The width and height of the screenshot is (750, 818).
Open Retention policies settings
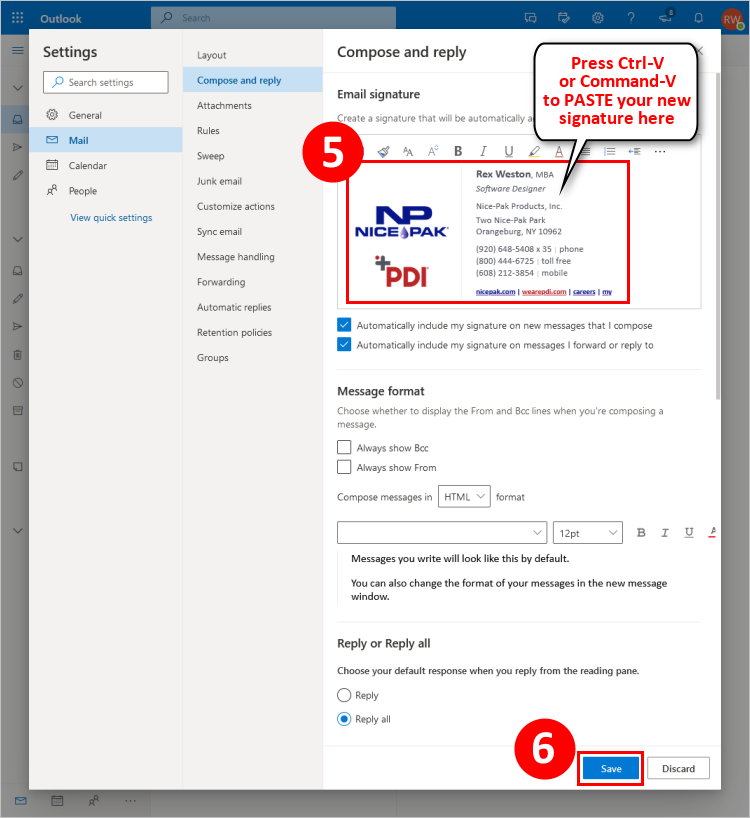pos(253,332)
